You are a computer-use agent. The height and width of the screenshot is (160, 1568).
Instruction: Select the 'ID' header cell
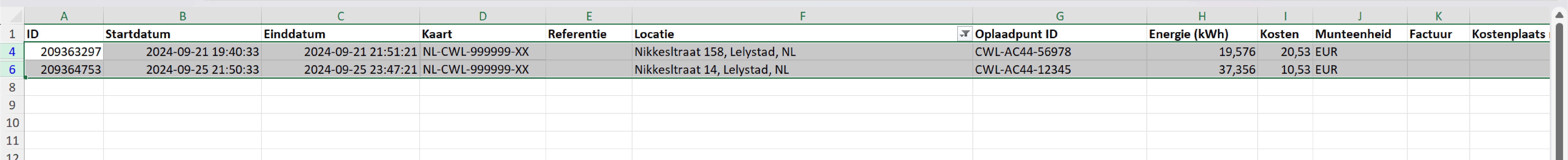(64, 34)
